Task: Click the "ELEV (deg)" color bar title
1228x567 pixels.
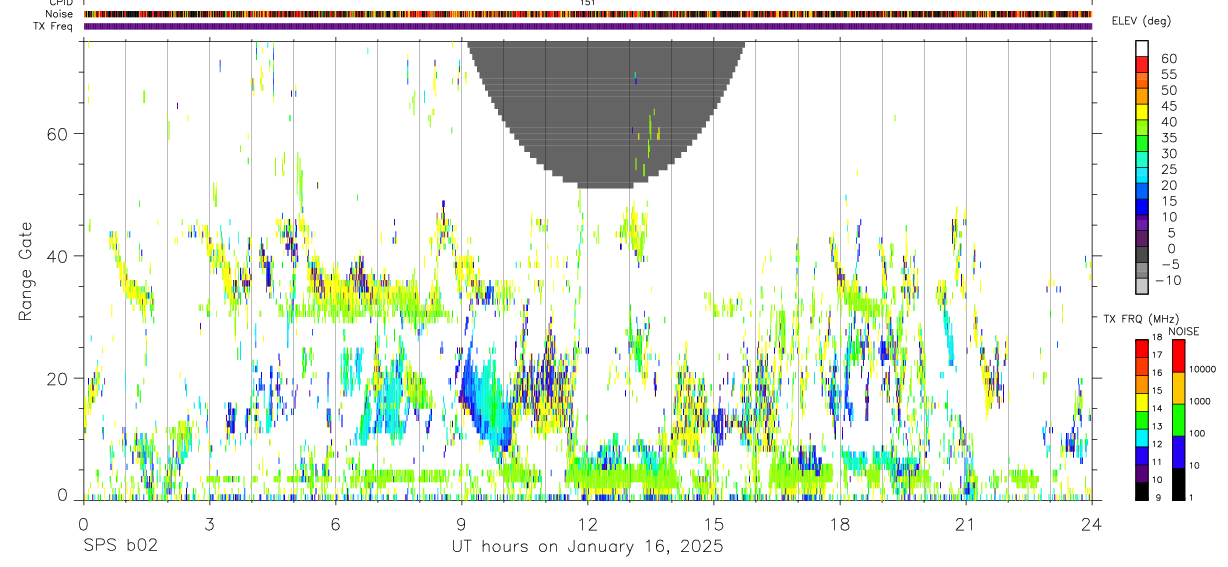Action: [1139, 21]
